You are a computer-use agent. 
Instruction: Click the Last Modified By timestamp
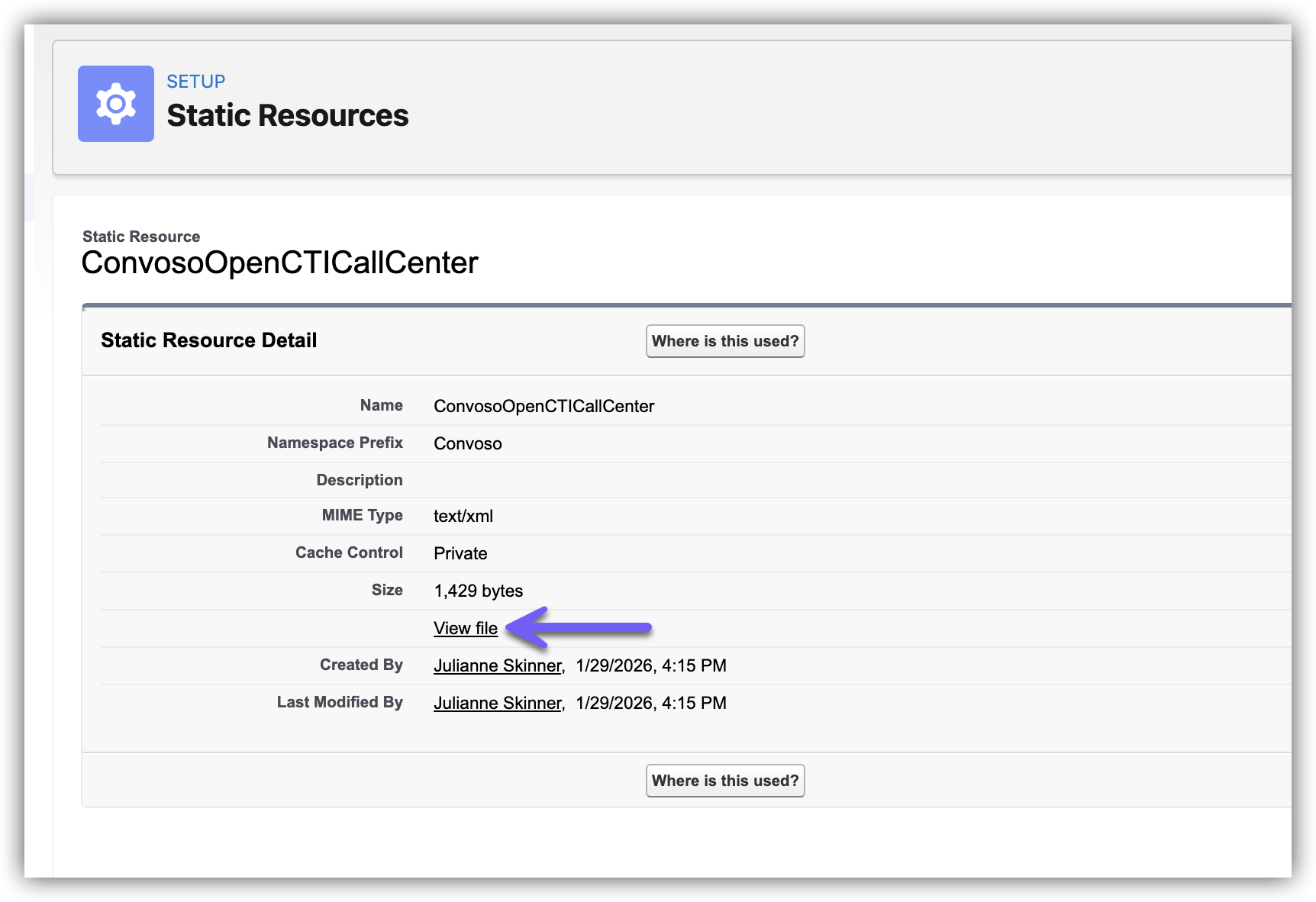(x=650, y=703)
